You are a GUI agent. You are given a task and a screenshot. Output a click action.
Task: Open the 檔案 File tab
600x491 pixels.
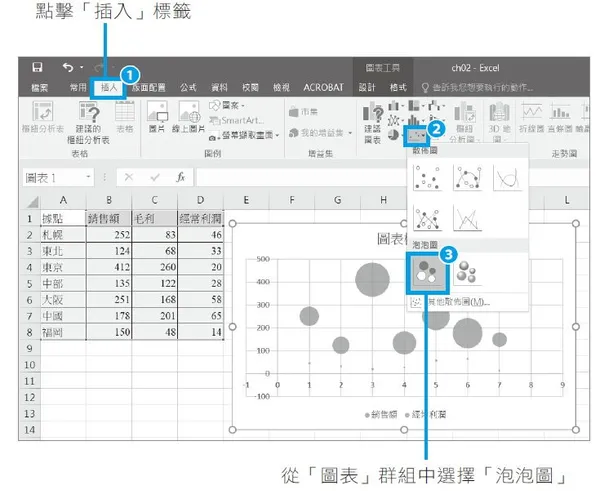(x=40, y=88)
